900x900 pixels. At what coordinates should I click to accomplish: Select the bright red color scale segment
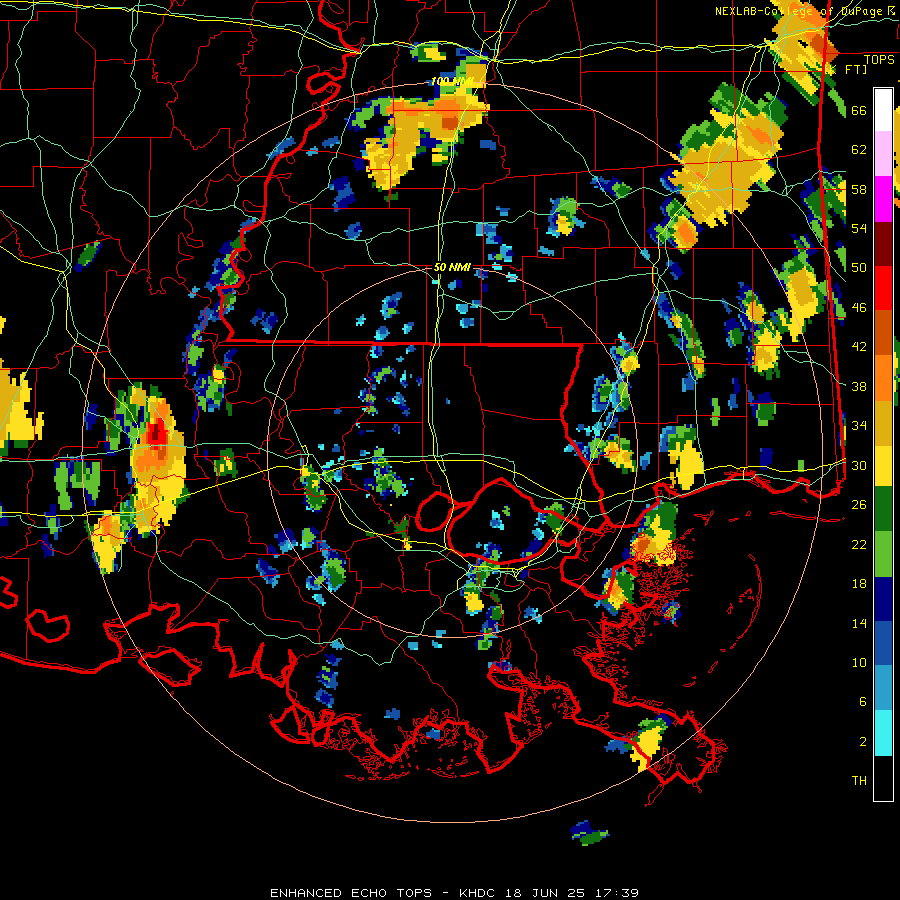point(883,288)
